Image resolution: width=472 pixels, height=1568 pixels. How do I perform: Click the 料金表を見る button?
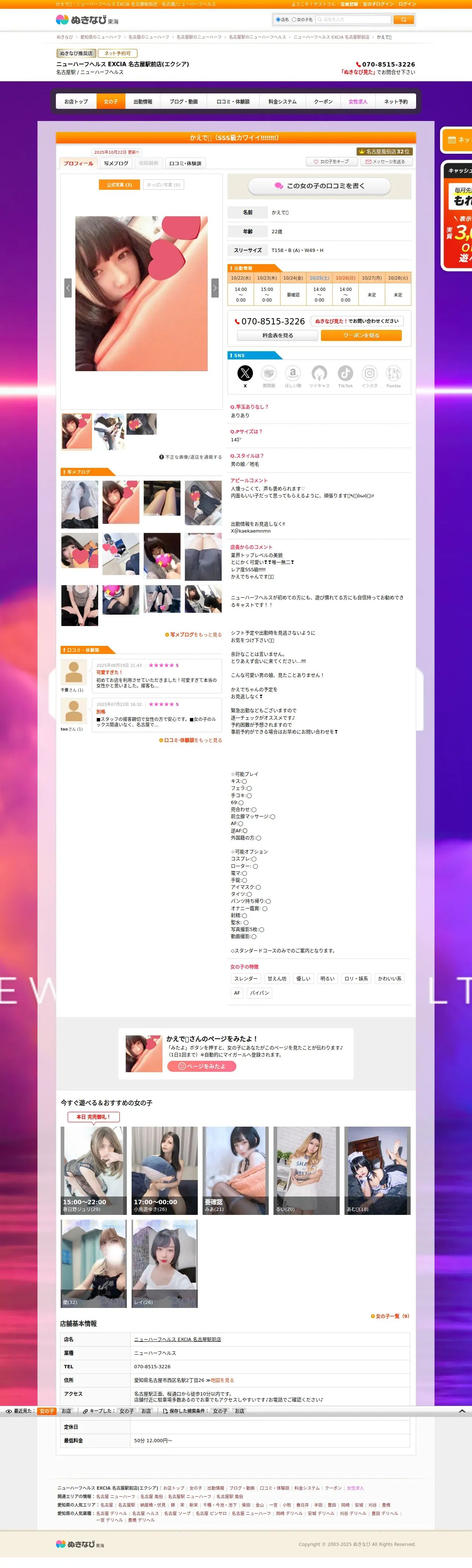tap(278, 335)
